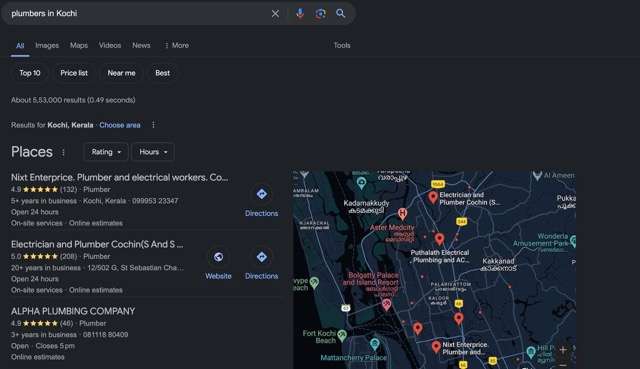This screenshot has height=369, width=640.
Task: Select the All tab
Action: tap(20, 46)
